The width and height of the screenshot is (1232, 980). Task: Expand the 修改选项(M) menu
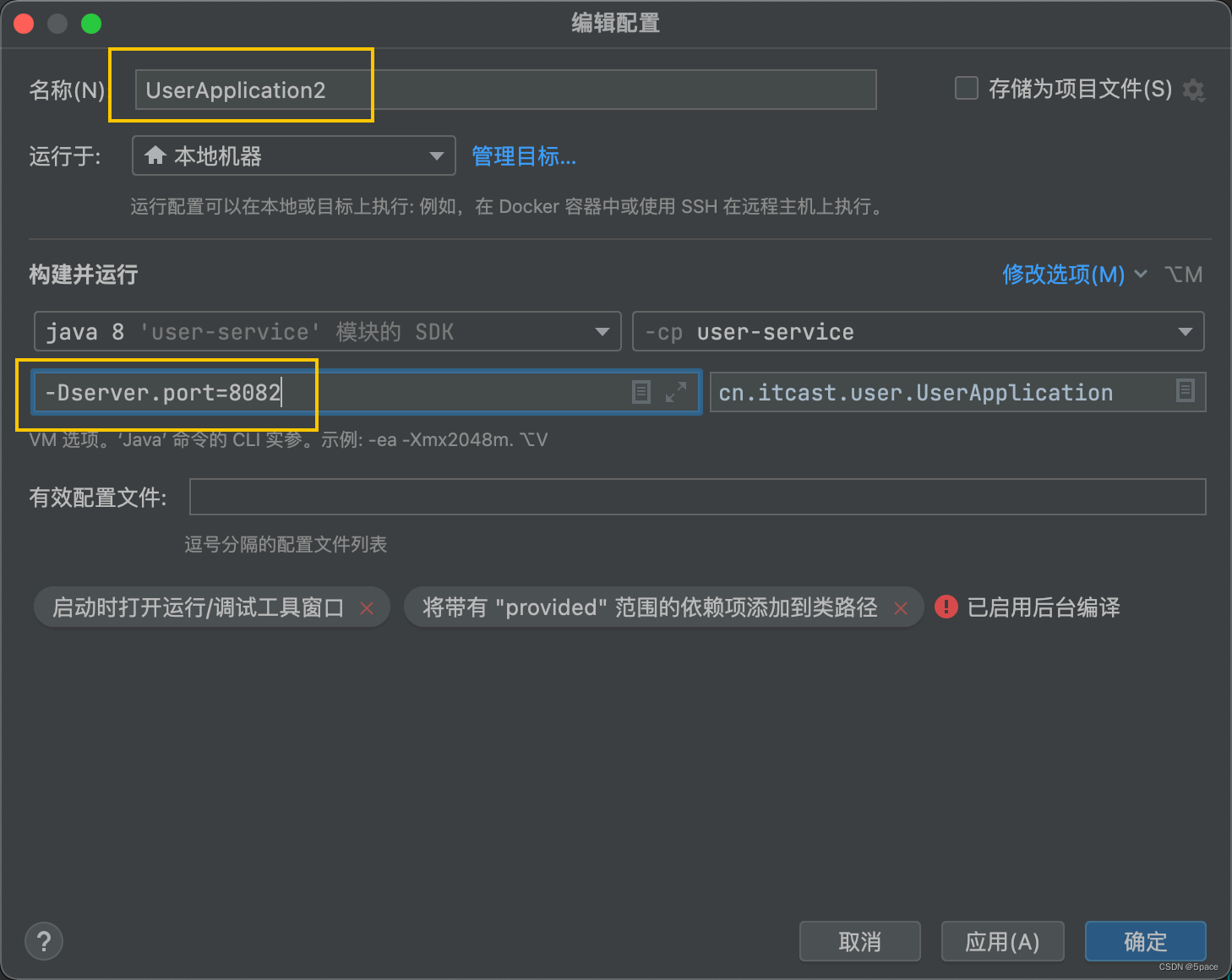click(1074, 274)
